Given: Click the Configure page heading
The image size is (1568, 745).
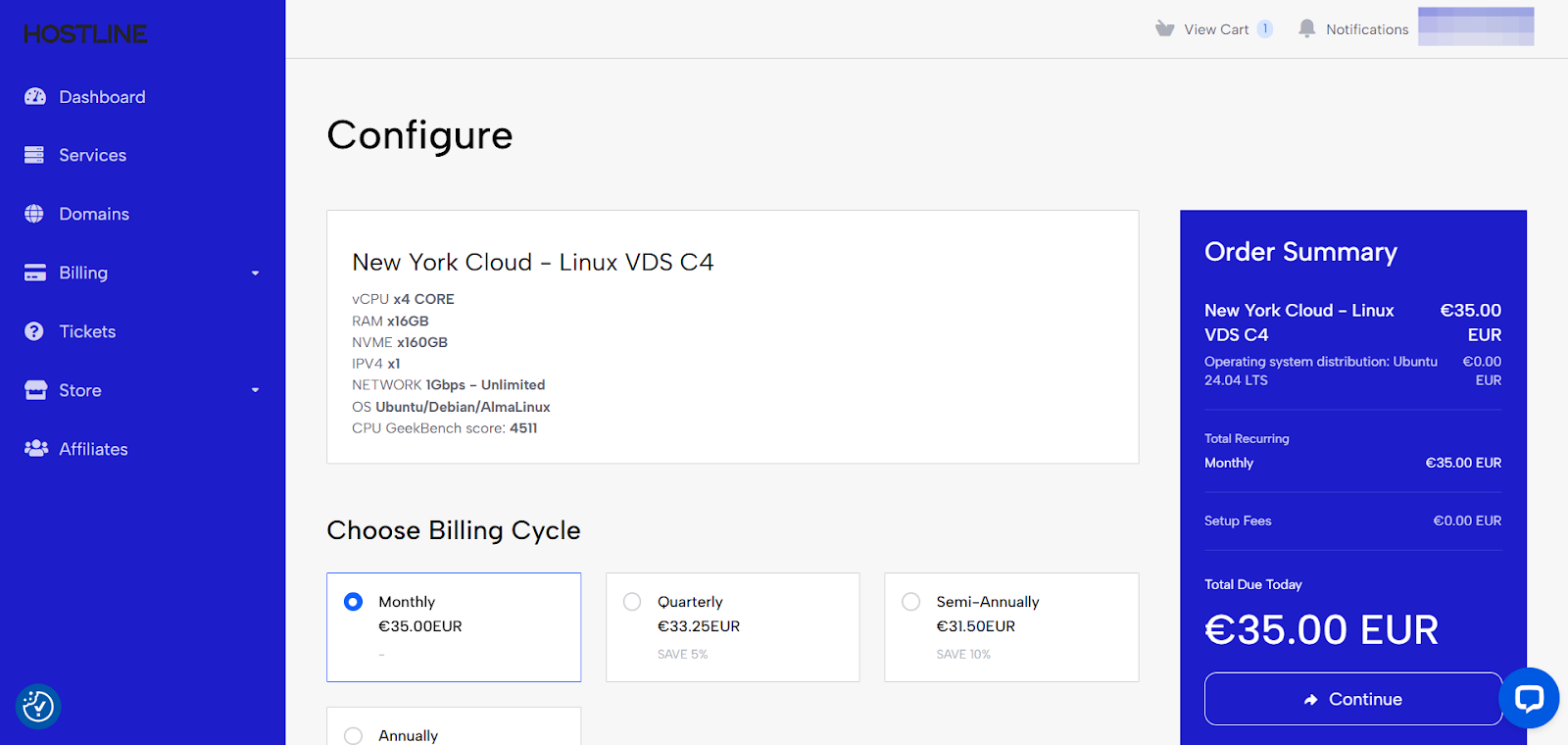Looking at the screenshot, I should 419,135.
